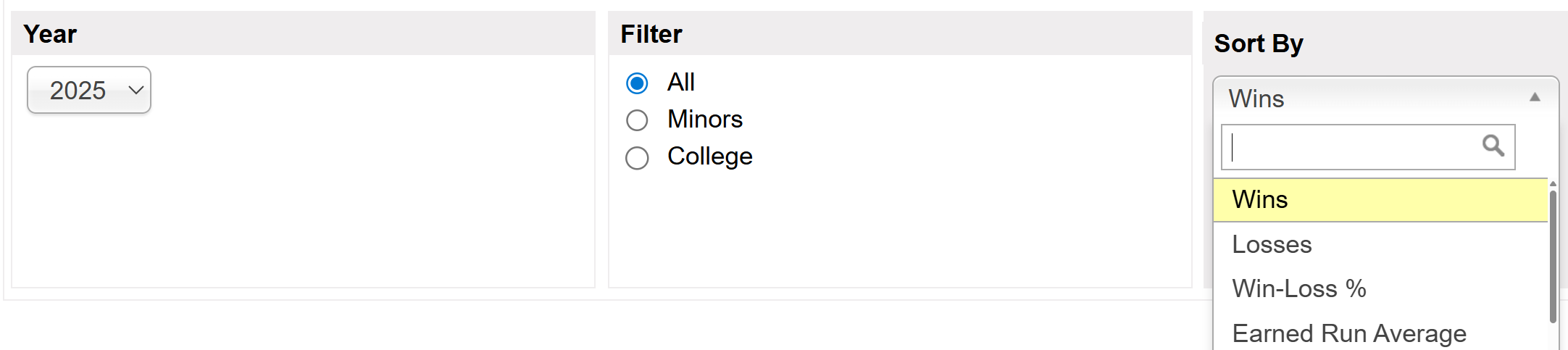Click the sort options list scrollbar thumb
This screenshot has width=1568, height=350.
pyautogui.click(x=1553, y=254)
